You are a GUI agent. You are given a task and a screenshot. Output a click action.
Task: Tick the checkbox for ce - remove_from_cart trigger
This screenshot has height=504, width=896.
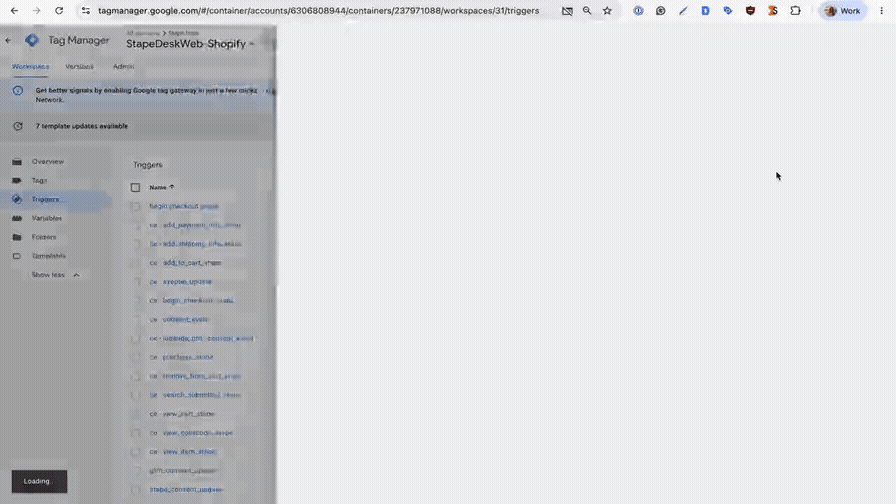pos(135,376)
